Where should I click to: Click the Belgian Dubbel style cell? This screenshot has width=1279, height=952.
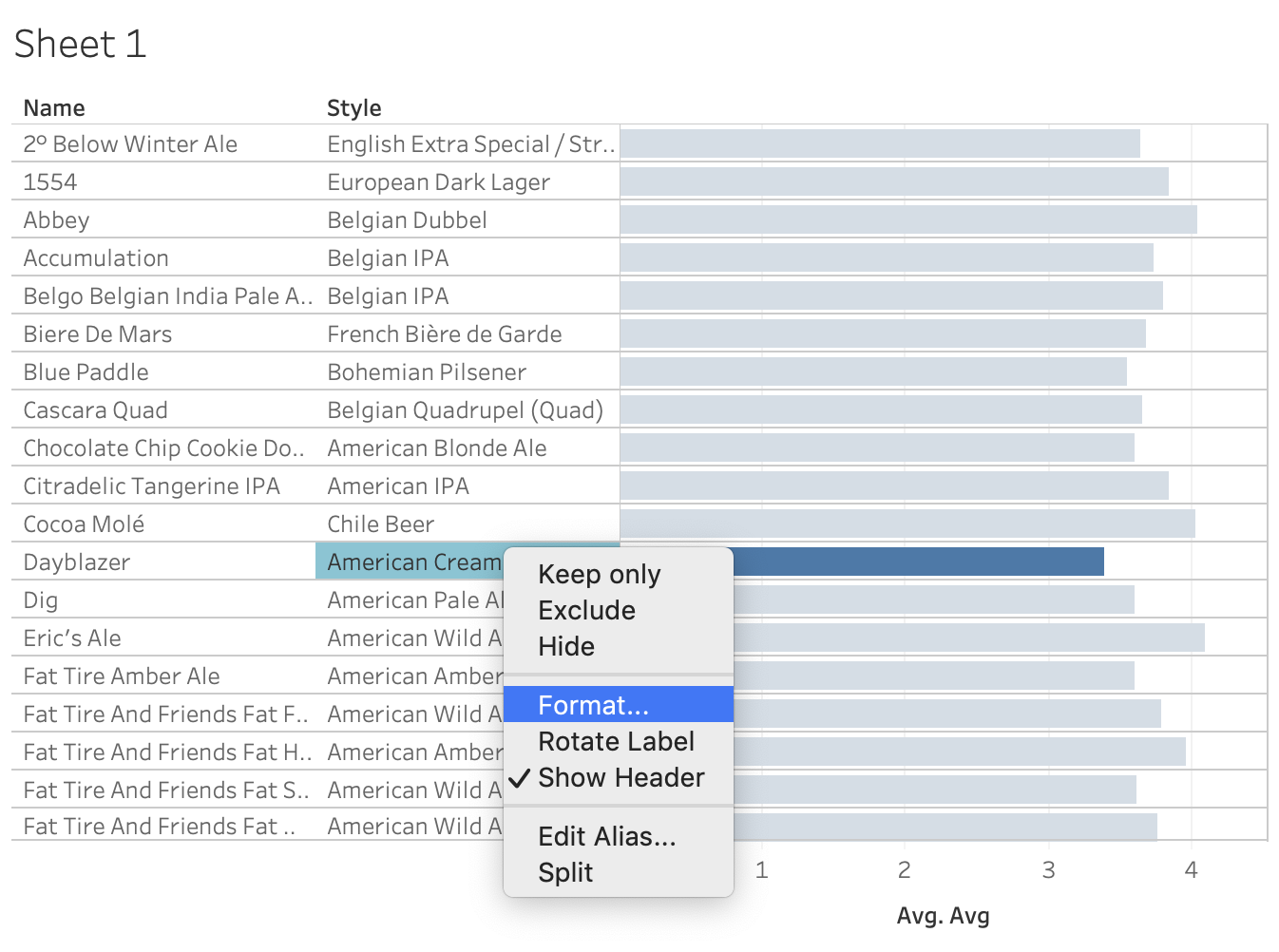pos(407,219)
